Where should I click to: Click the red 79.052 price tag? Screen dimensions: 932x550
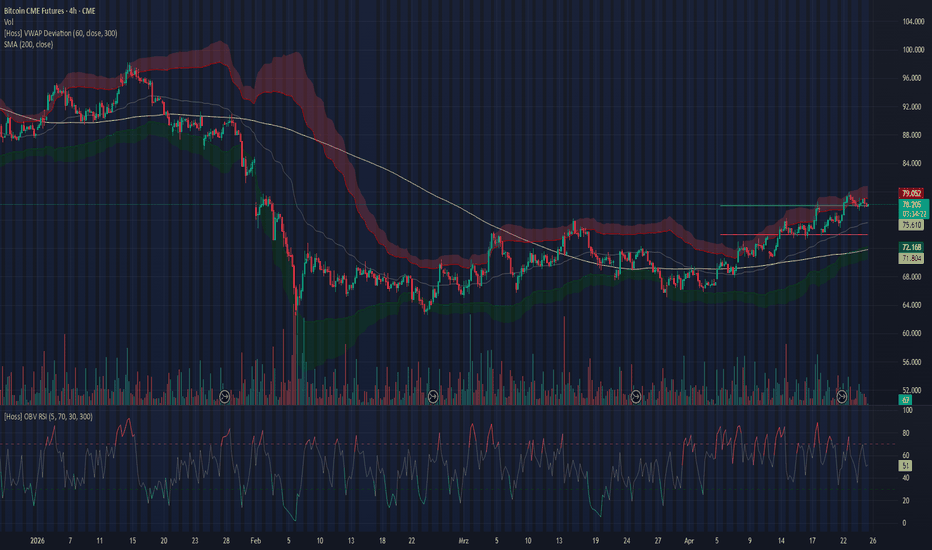pyautogui.click(x=911, y=193)
